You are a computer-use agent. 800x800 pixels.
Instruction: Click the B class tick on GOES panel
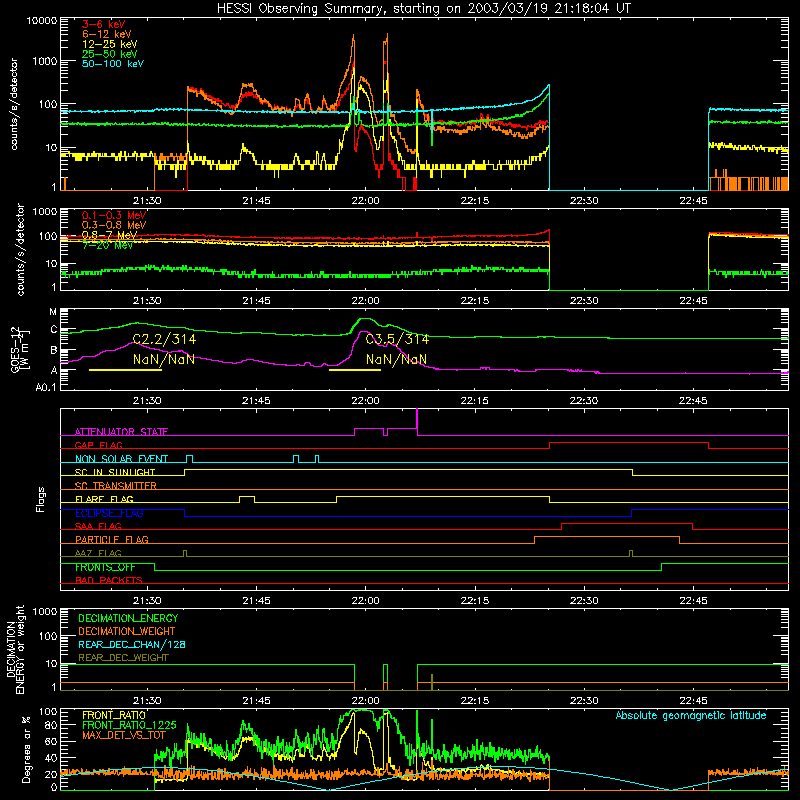coord(54,351)
